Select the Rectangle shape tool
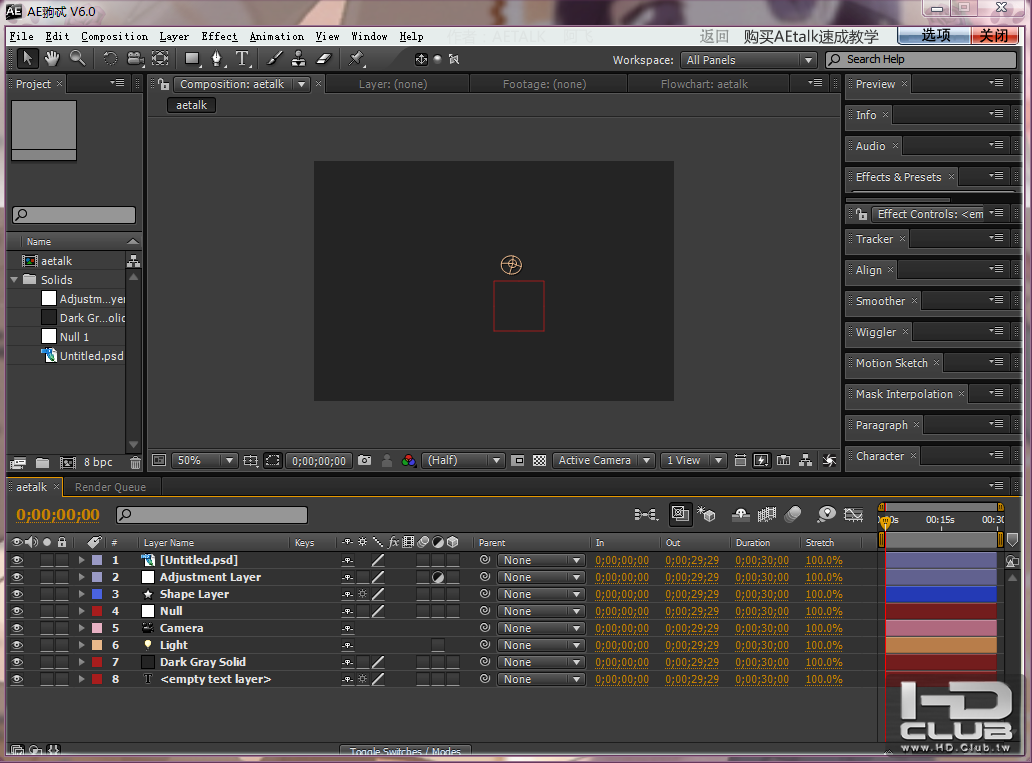 [x=192, y=59]
